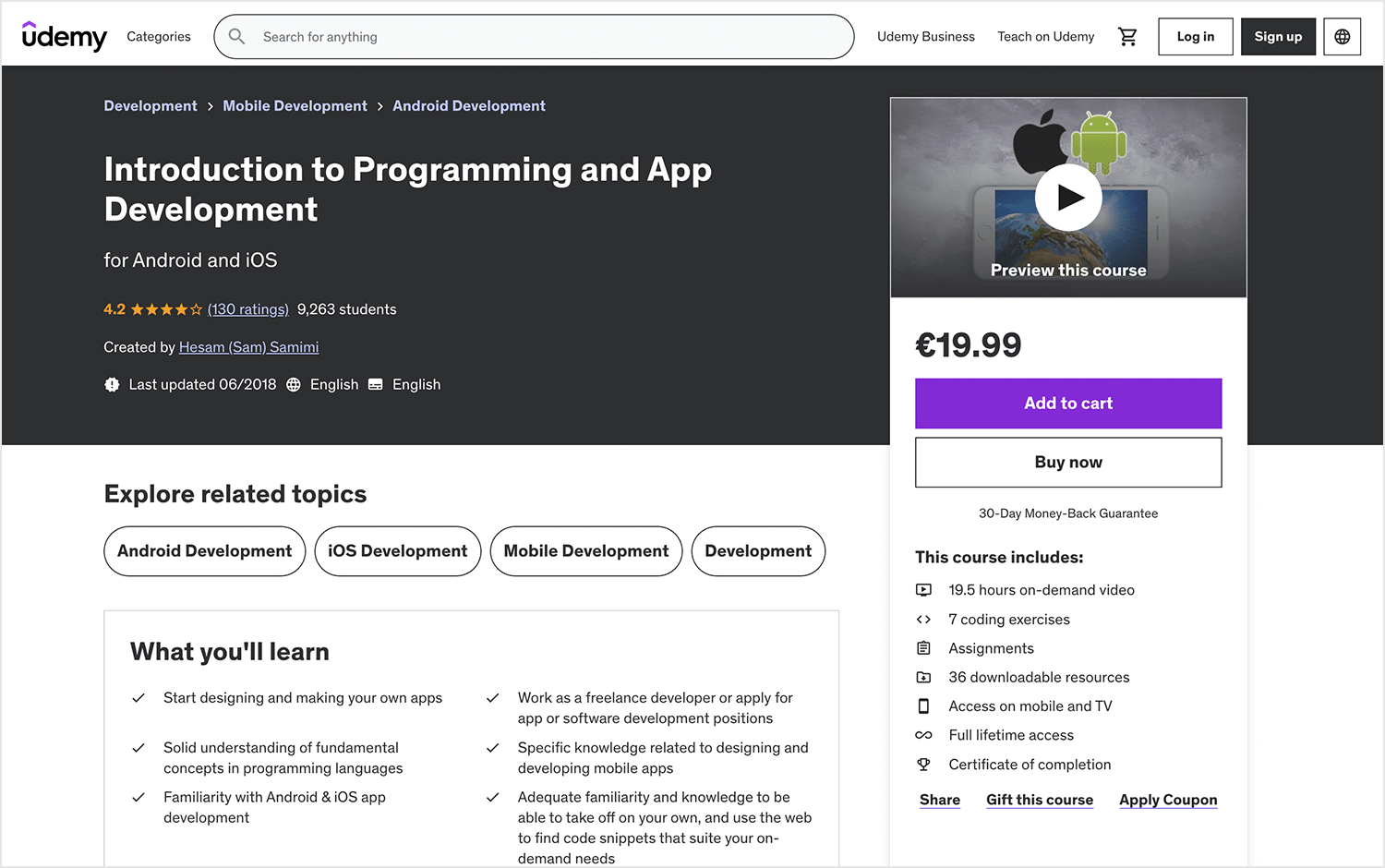Click the mobile access phone icon
Viewport: 1385px width, 868px height.
(x=923, y=705)
